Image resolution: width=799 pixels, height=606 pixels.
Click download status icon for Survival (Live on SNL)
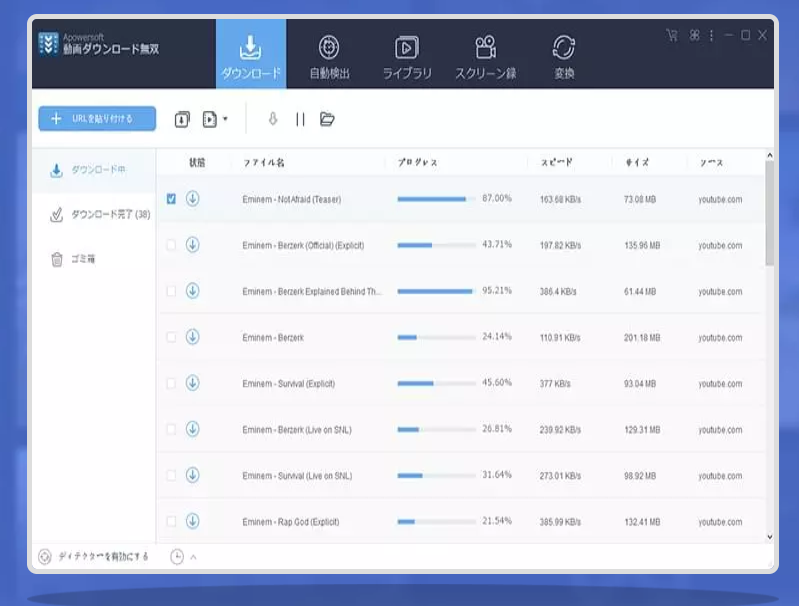click(x=193, y=475)
